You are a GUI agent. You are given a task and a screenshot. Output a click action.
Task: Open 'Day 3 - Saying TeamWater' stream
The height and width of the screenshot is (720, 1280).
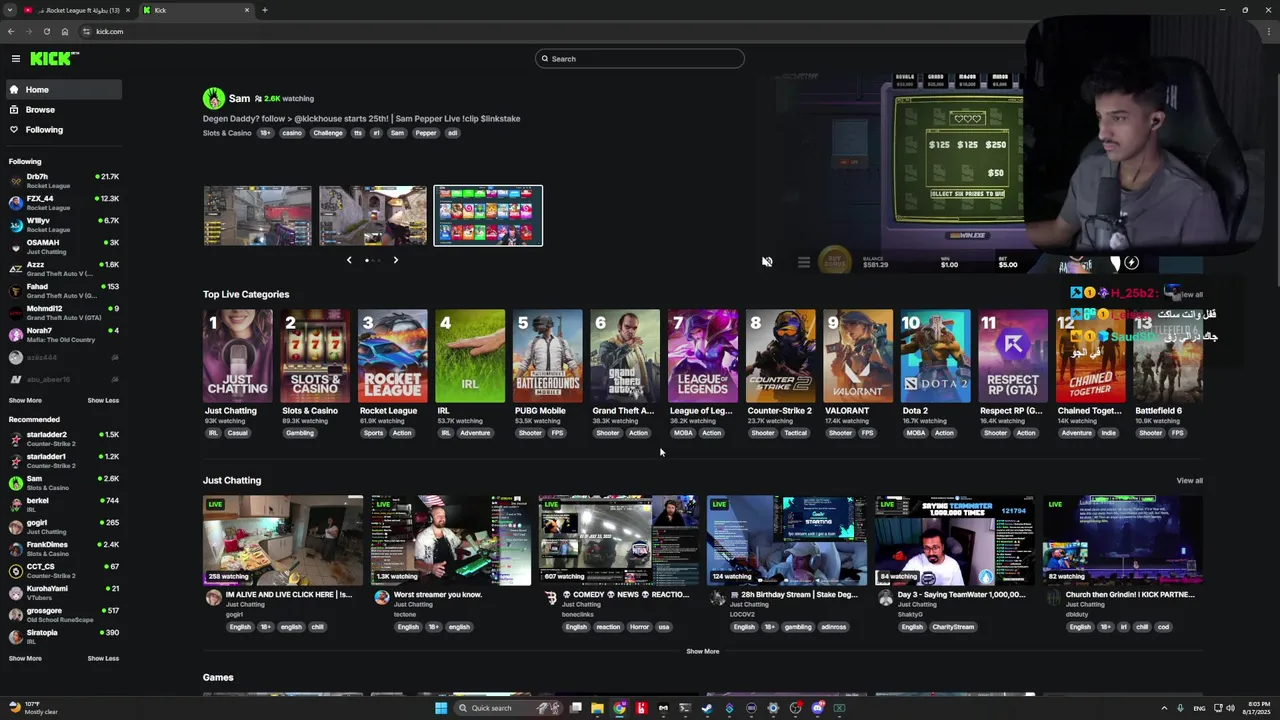point(955,540)
